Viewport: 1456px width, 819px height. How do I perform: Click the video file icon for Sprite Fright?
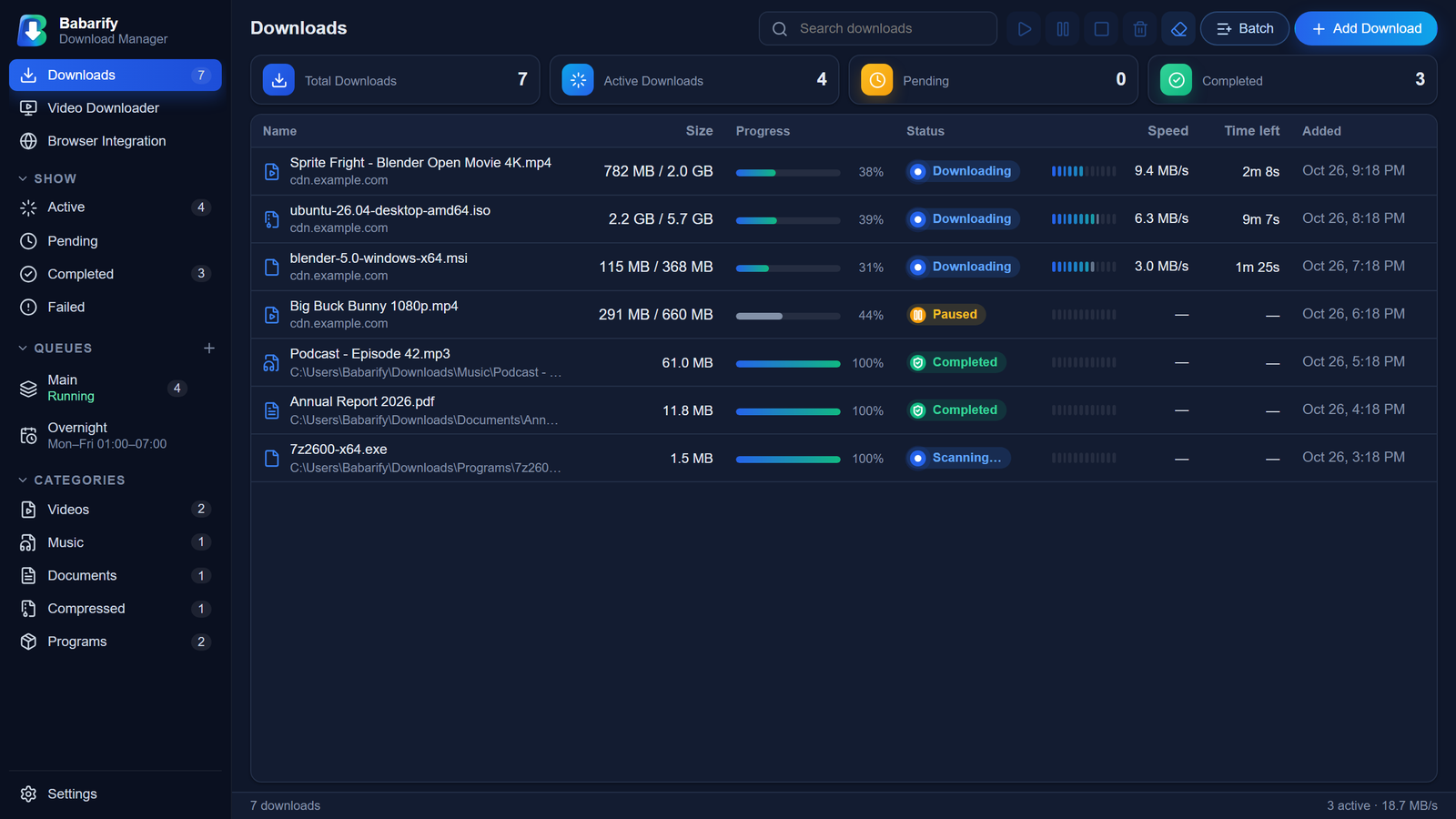[x=271, y=171]
